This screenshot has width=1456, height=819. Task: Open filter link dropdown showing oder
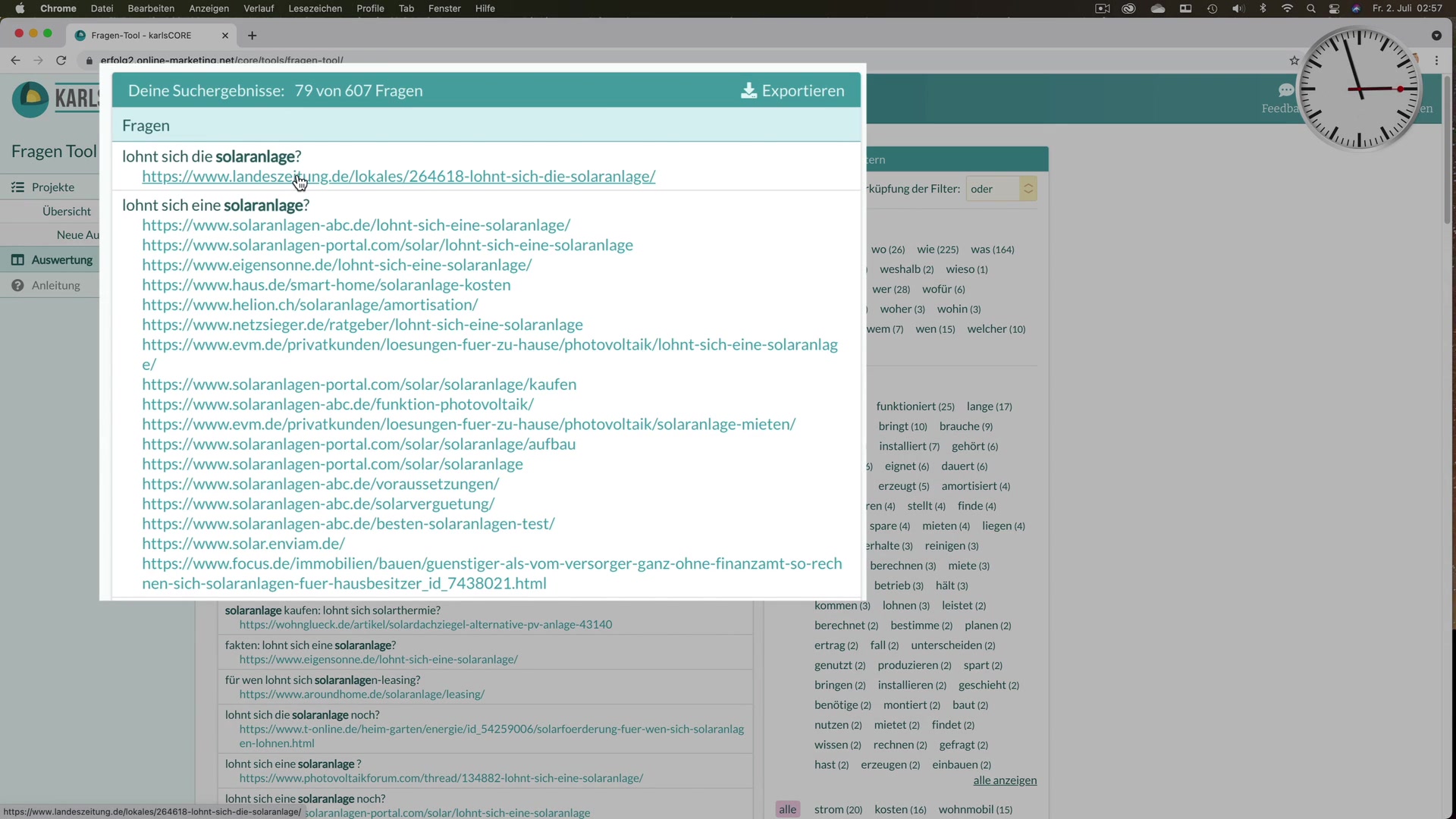pos(1001,189)
